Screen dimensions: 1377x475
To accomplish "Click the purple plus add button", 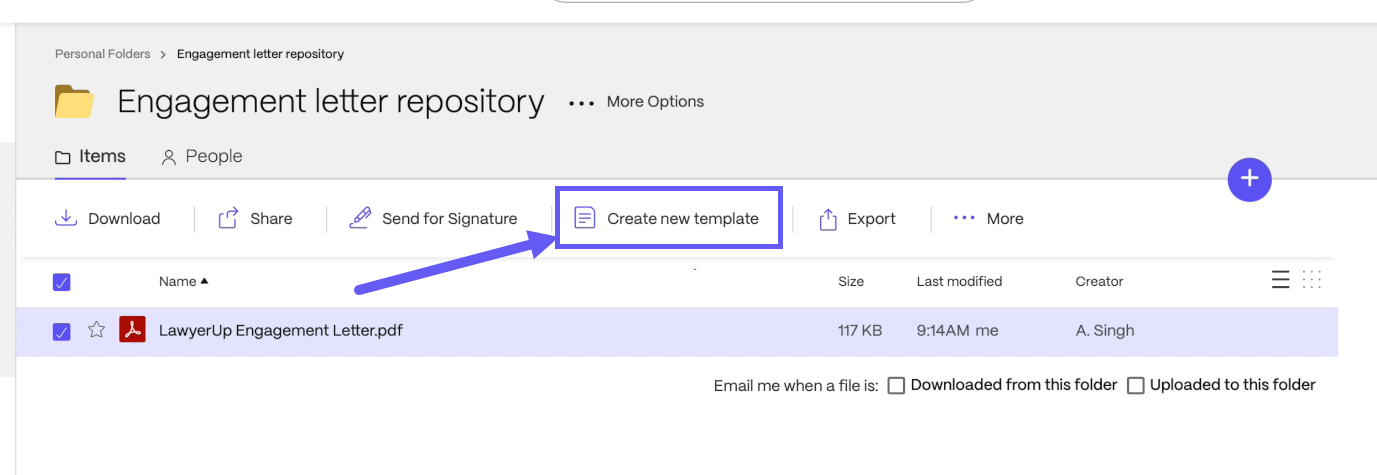I will (x=1249, y=179).
